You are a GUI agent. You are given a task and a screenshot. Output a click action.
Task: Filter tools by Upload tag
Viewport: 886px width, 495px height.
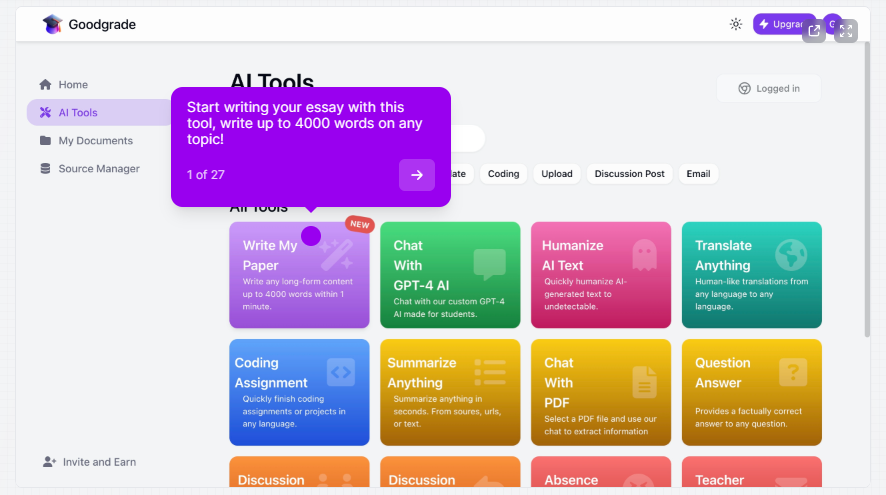pyautogui.click(x=557, y=174)
